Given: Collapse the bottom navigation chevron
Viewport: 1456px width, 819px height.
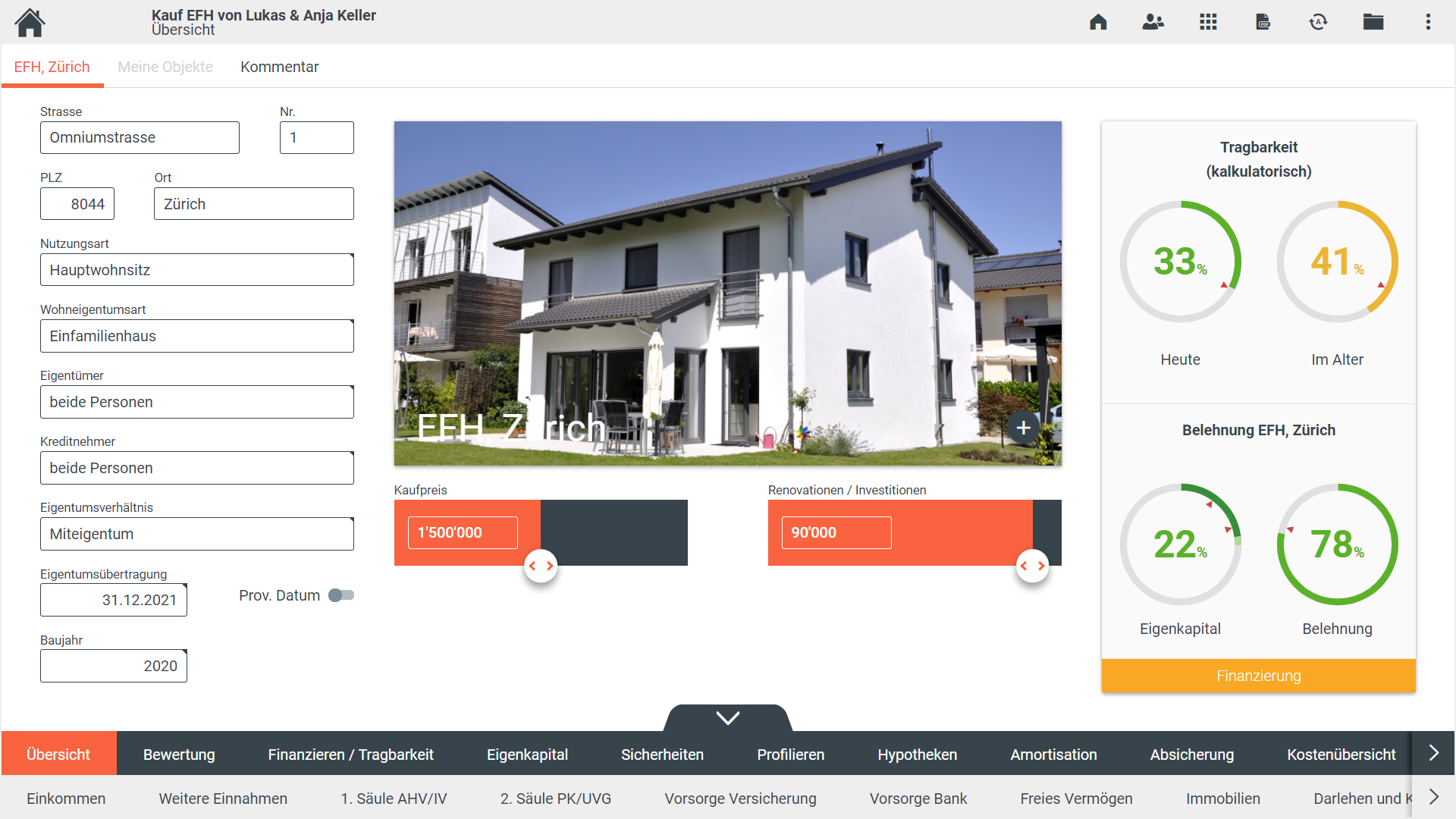Looking at the screenshot, I should (x=727, y=717).
